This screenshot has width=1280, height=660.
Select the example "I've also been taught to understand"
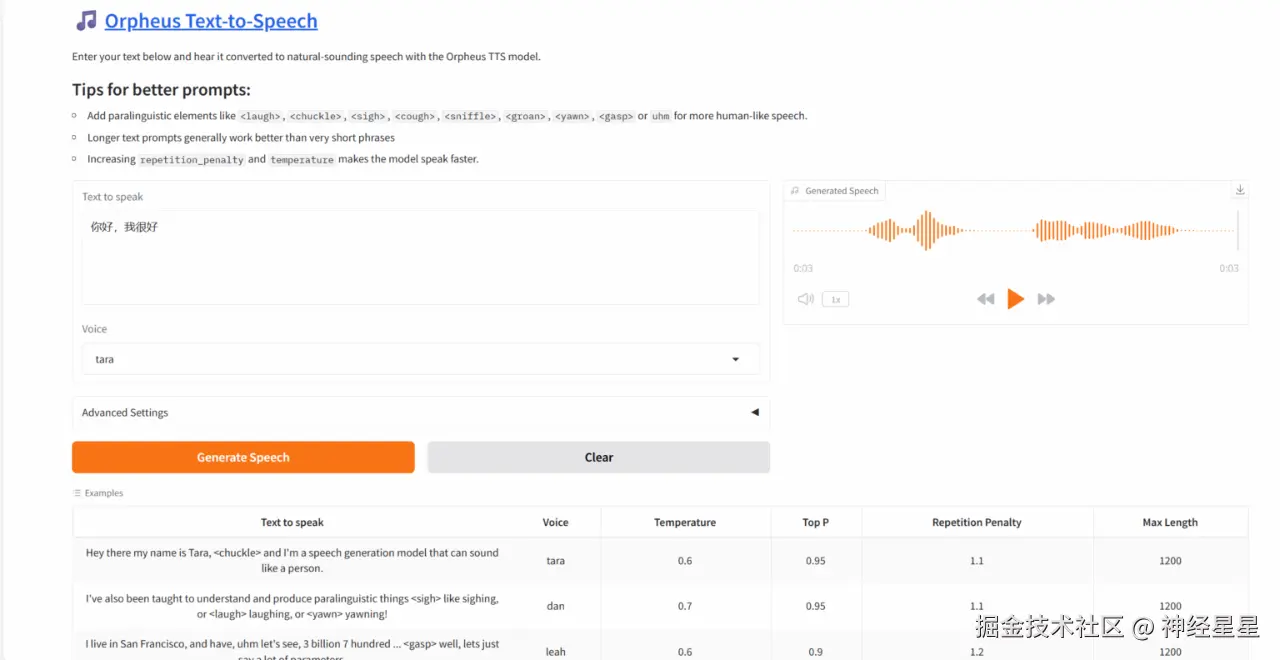pyautogui.click(x=660, y=606)
